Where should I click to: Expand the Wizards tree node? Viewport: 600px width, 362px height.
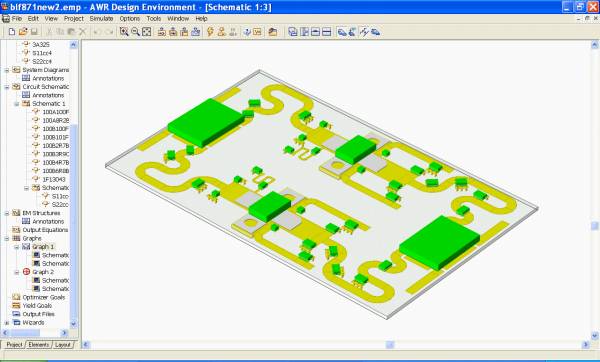click(7, 323)
